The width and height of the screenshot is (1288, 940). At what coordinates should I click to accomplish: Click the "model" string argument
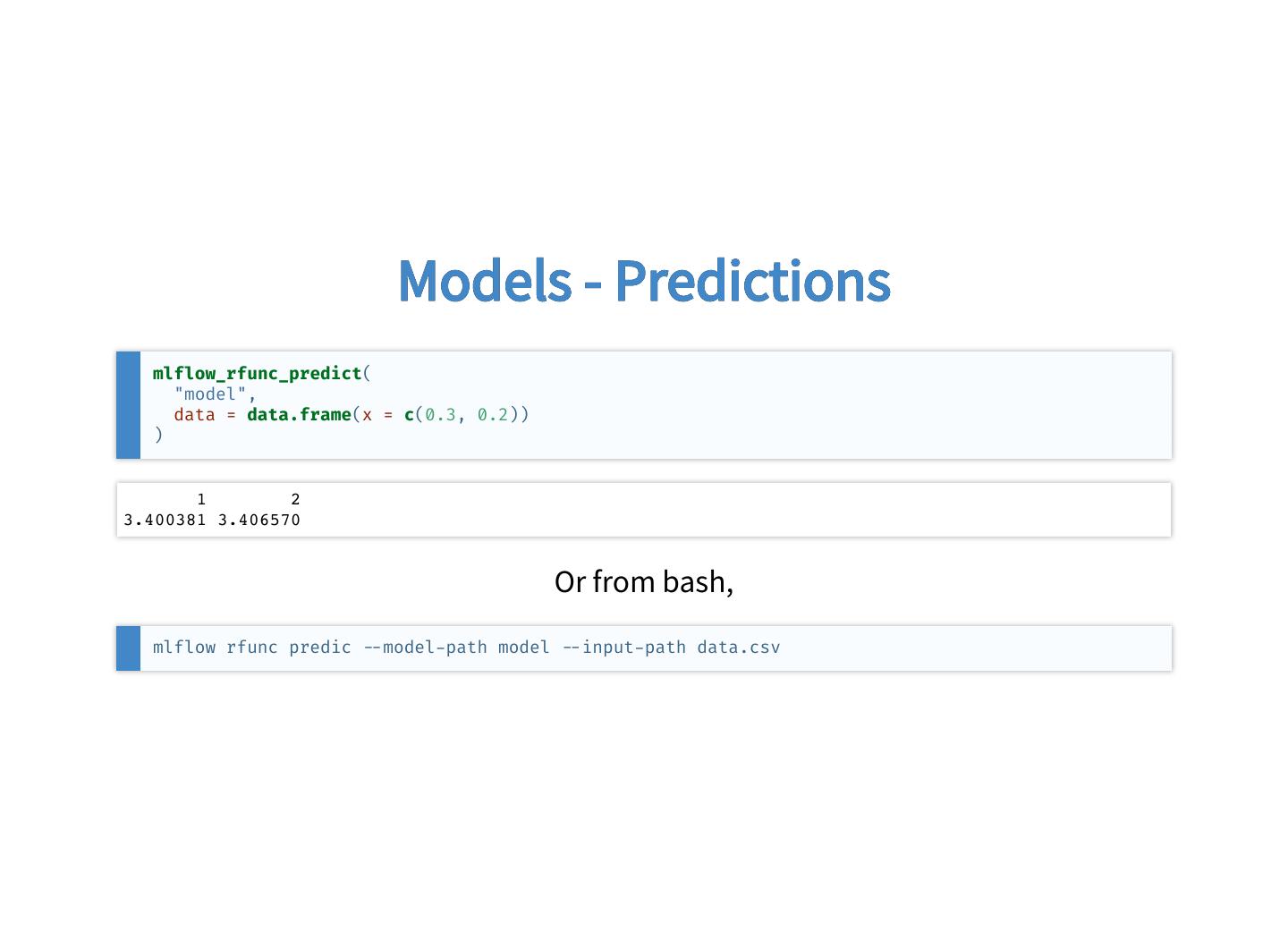(x=210, y=394)
